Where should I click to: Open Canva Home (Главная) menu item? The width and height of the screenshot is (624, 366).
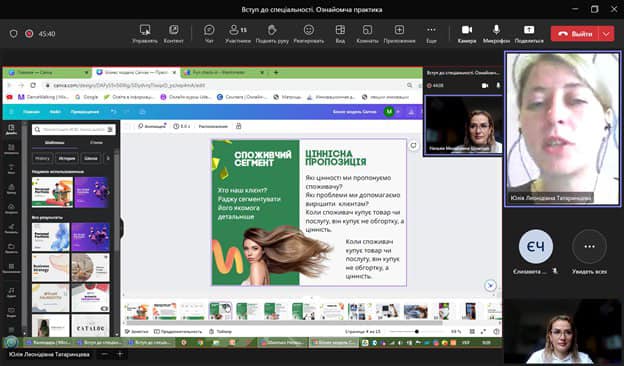tap(31, 112)
